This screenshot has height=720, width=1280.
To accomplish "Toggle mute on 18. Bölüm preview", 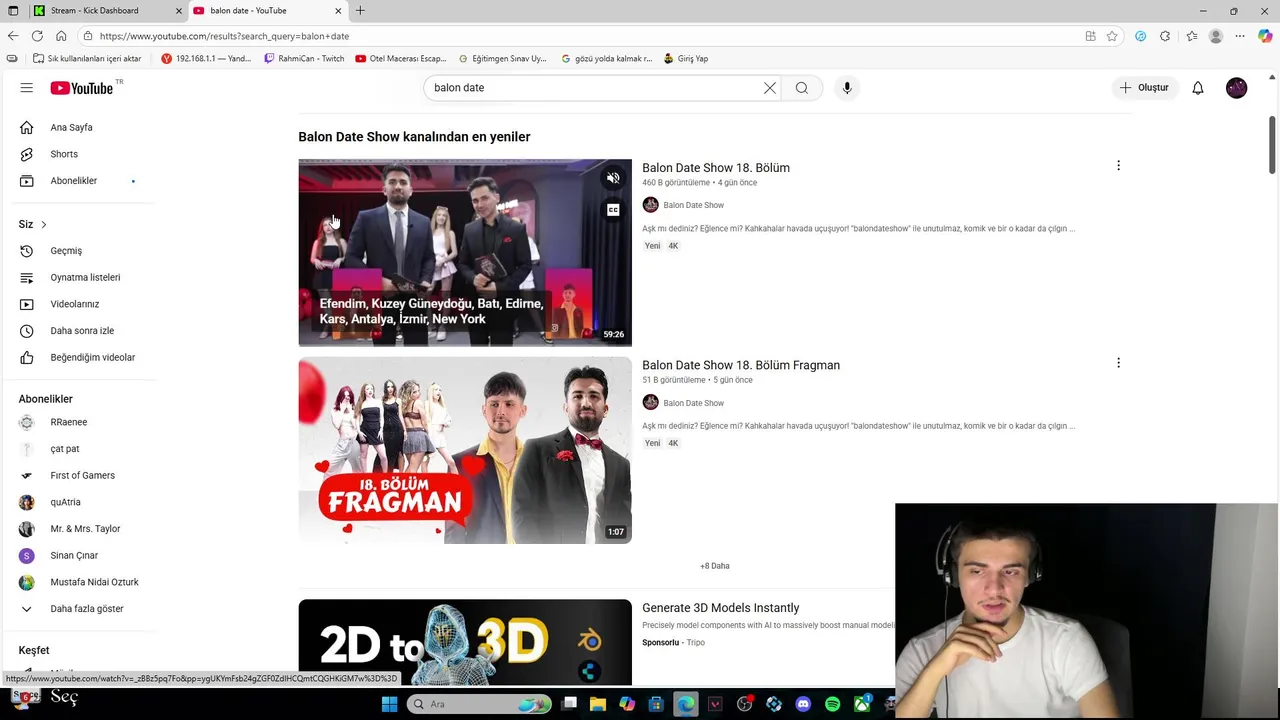I will click(x=613, y=178).
